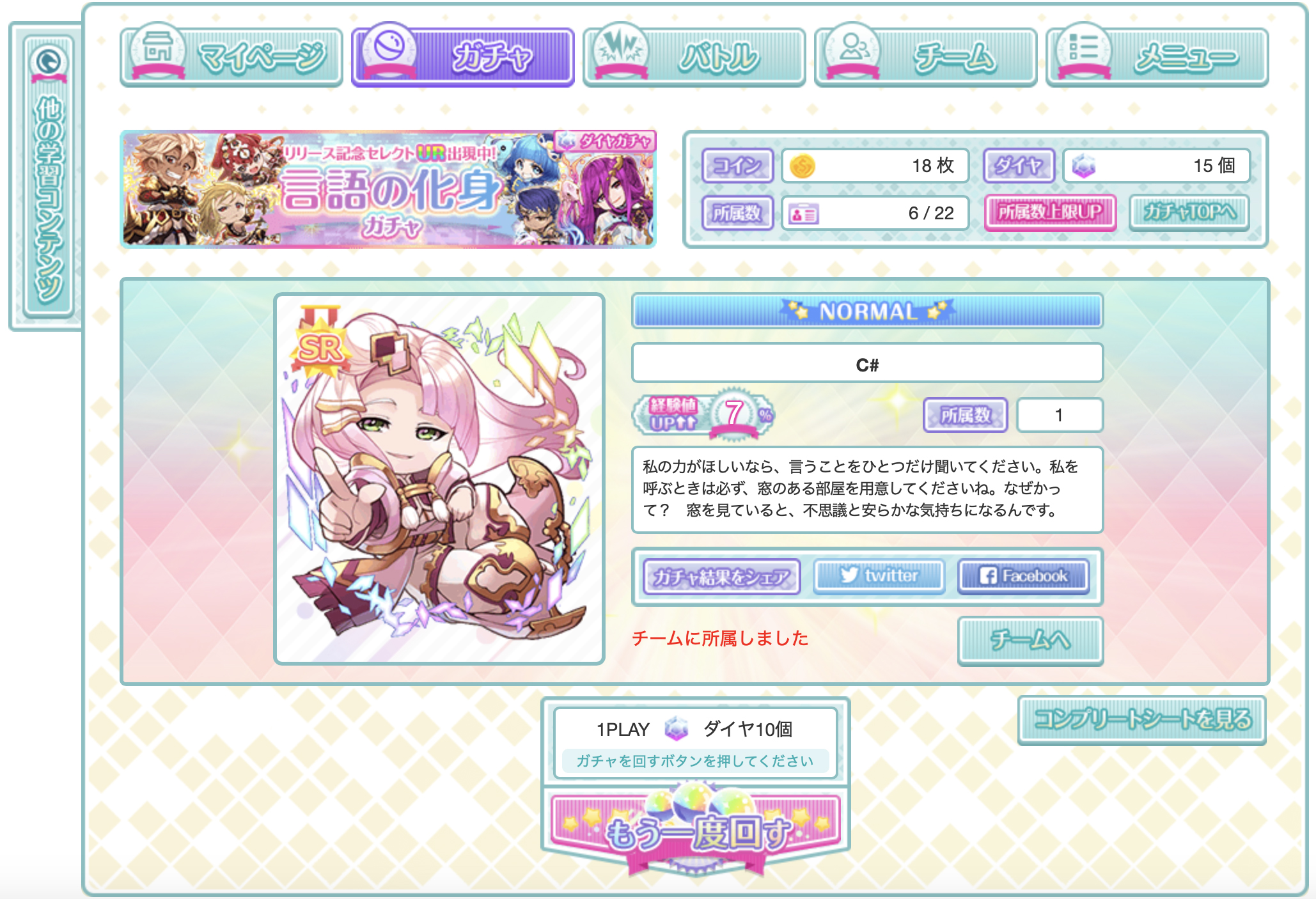Click the gold coin icon
This screenshot has height=899, width=1316.
[x=802, y=166]
